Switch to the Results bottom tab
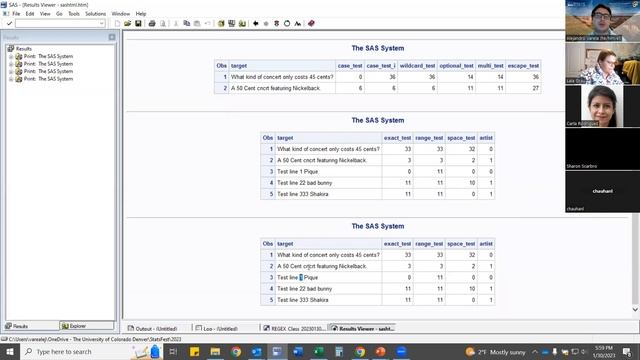 [x=32, y=326]
